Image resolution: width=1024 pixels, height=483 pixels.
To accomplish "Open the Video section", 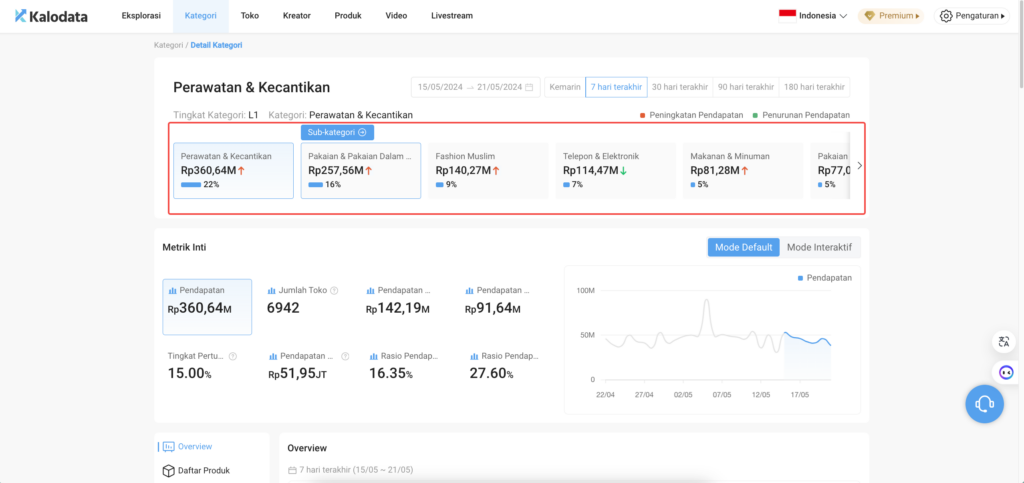I will coord(396,16).
